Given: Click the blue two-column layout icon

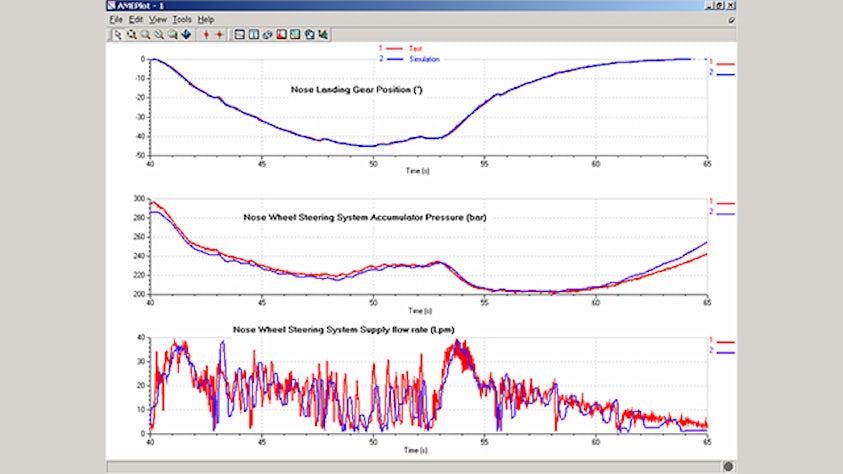Looking at the screenshot, I should tap(254, 35).
